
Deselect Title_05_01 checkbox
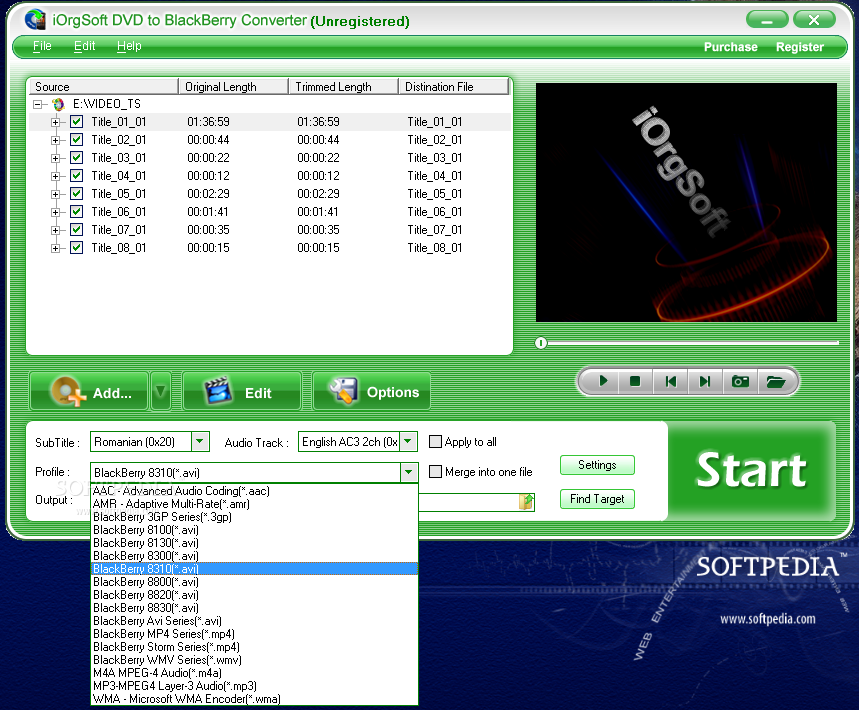tap(77, 194)
